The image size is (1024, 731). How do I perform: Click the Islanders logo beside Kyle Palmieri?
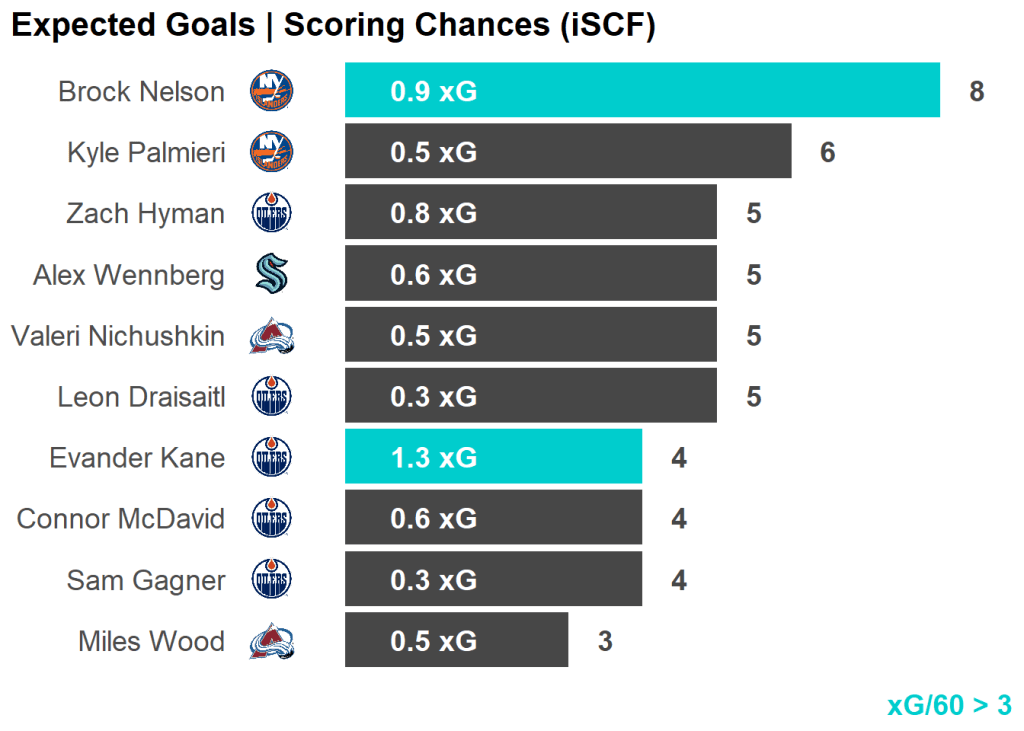pyautogui.click(x=271, y=152)
